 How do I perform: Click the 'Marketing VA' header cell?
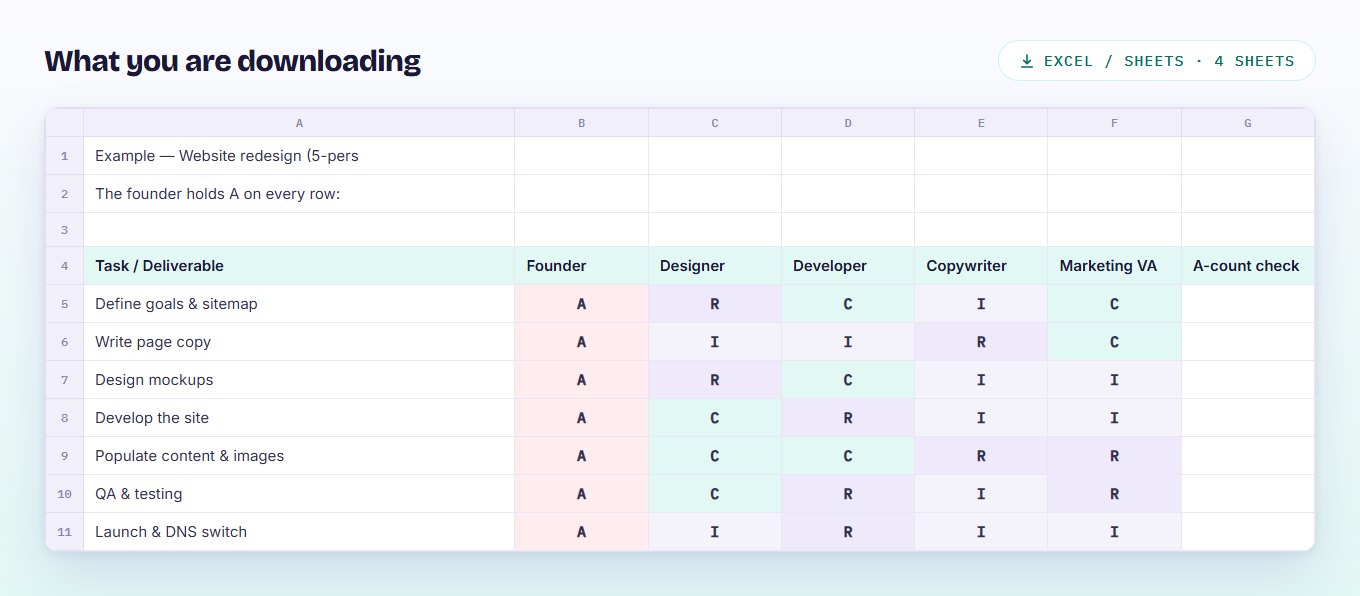1115,266
